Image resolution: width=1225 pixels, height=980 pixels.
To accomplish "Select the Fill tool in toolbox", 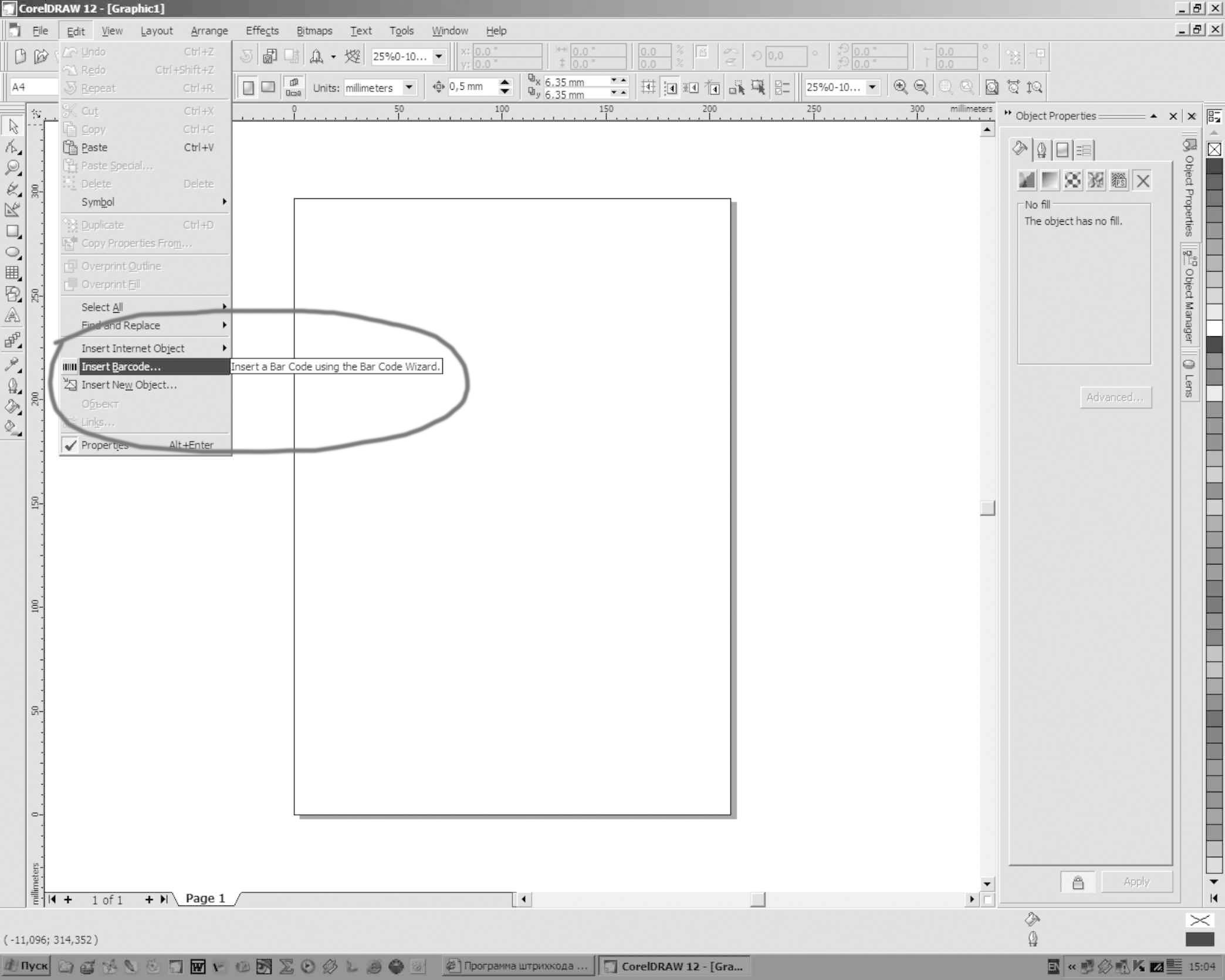I will [x=13, y=407].
